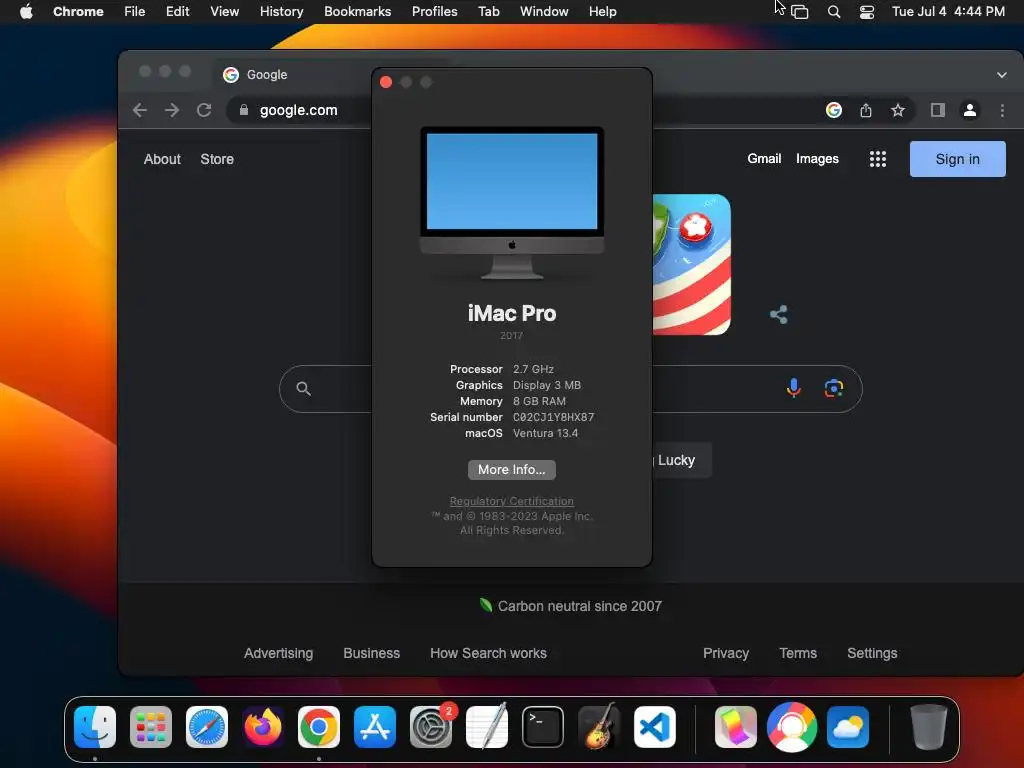
Task: Open the Chrome three-dot menu
Action: (1002, 110)
